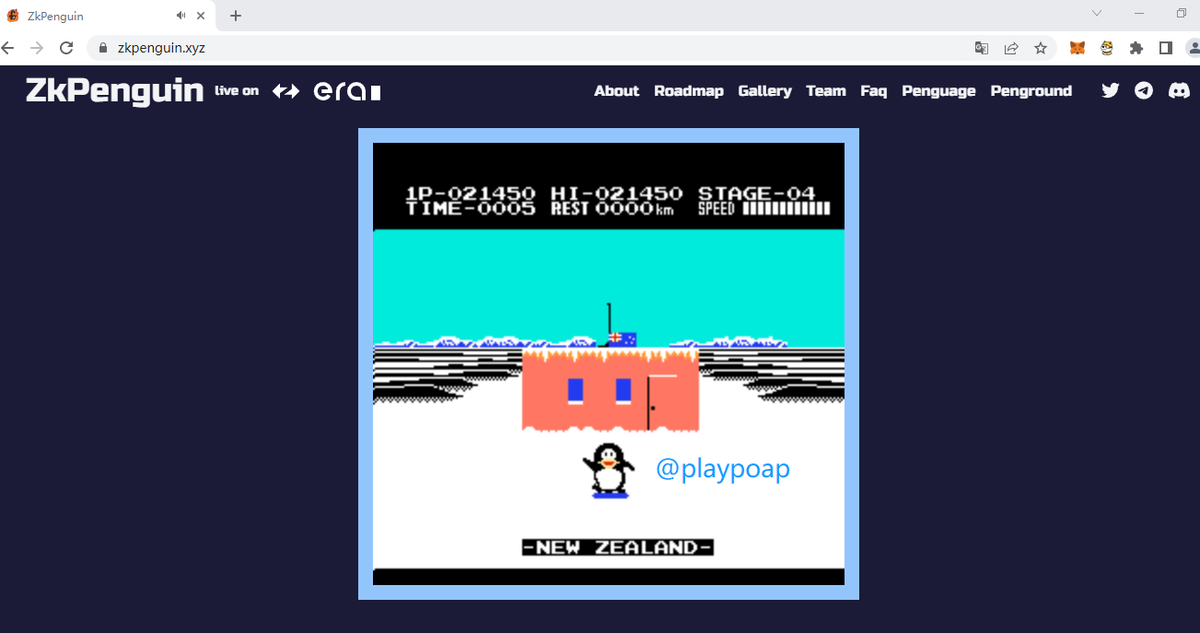The width and height of the screenshot is (1200, 633).
Task: Click the pink station house
Action: tap(610, 390)
